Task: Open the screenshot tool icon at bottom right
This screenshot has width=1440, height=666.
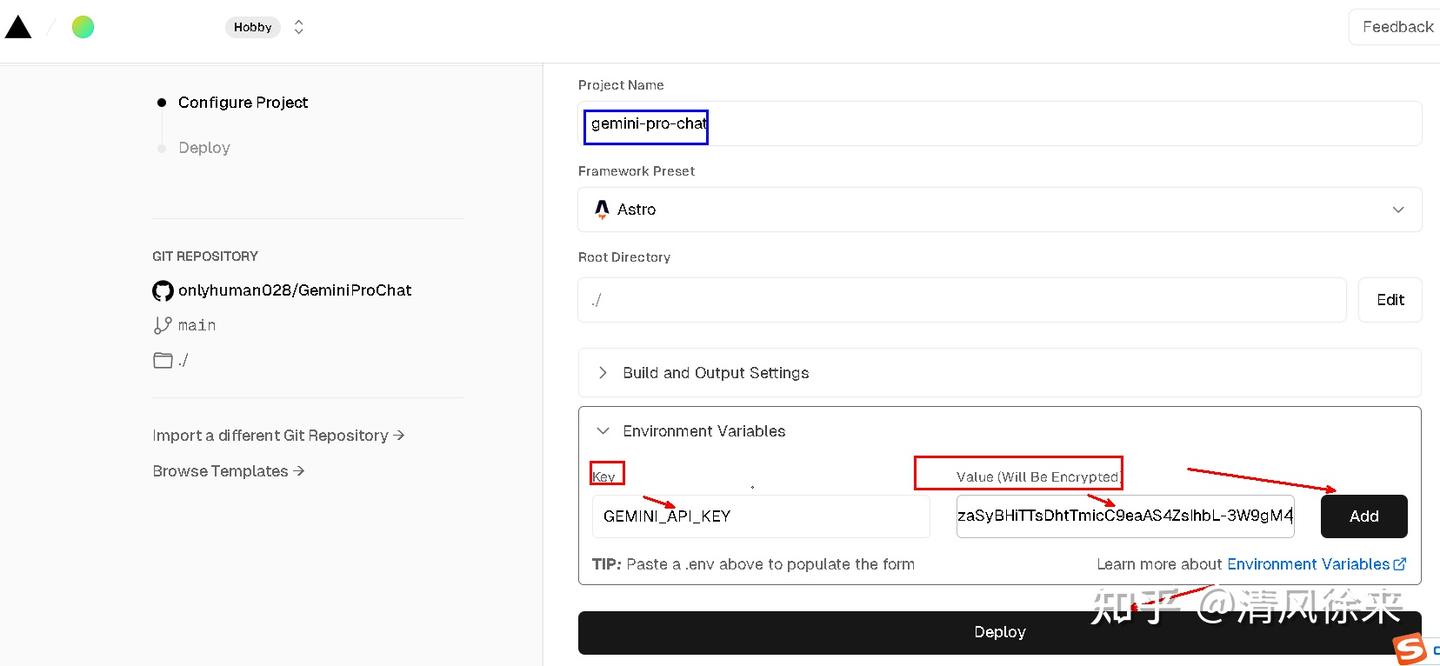Action: pos(1410,648)
